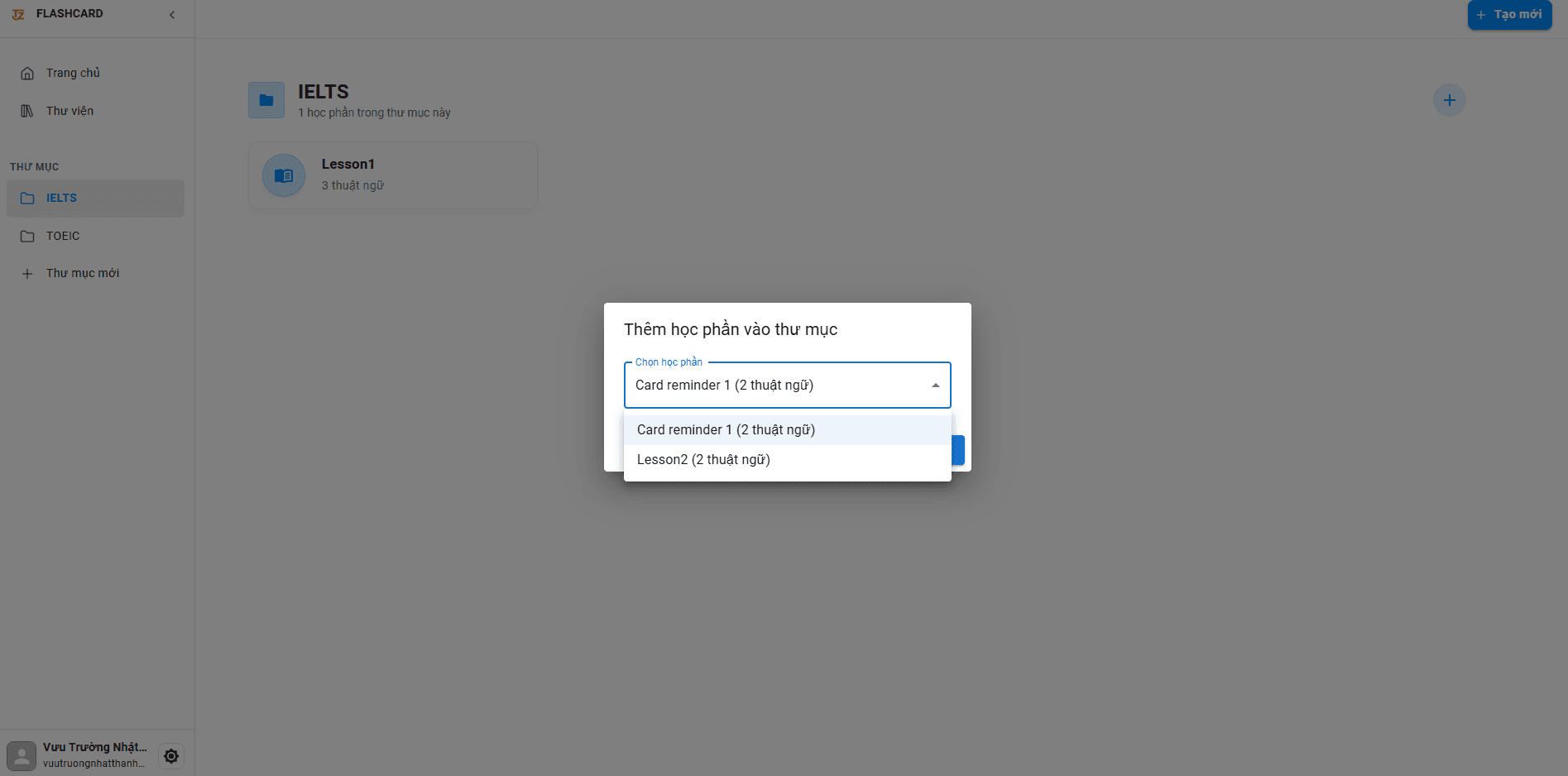Viewport: 1568px width, 776px height.
Task: Open settings with the gear icon
Action: [171, 756]
